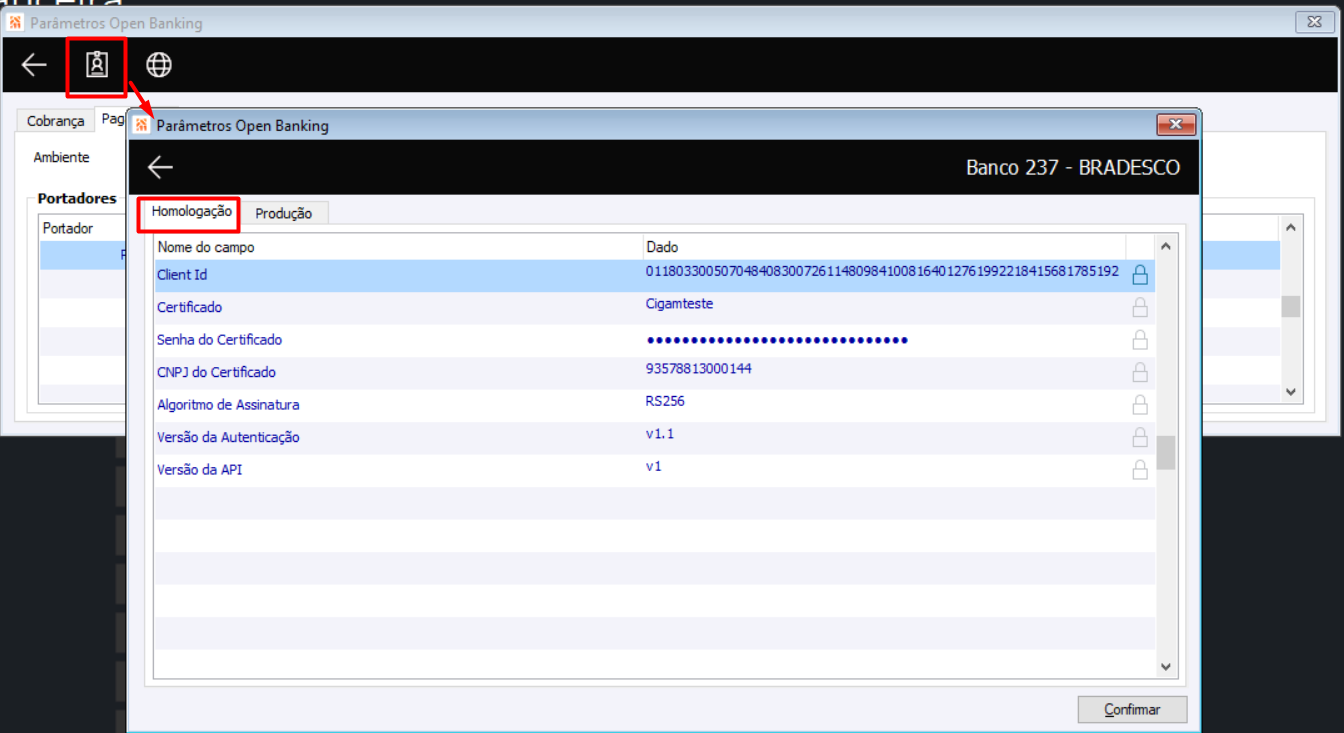Click the lock icon on the Client Id row
The width and height of the screenshot is (1344, 733).
1139,275
